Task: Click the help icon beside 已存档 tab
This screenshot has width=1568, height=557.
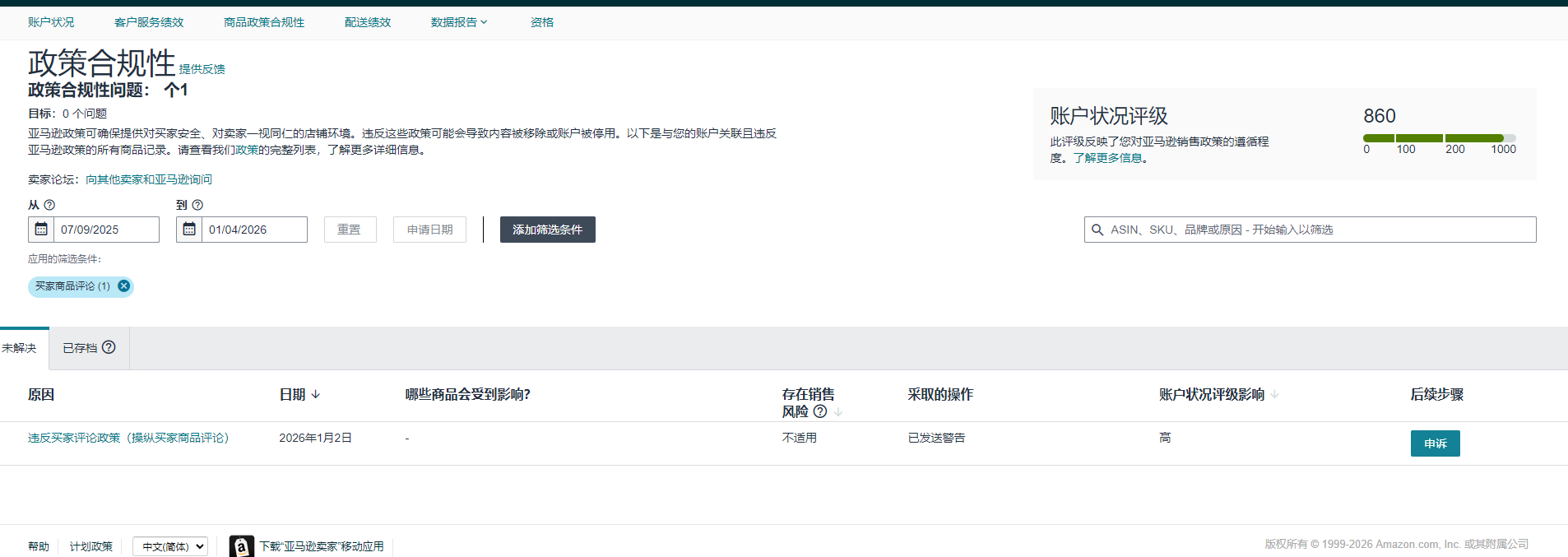Action: pyautogui.click(x=109, y=347)
